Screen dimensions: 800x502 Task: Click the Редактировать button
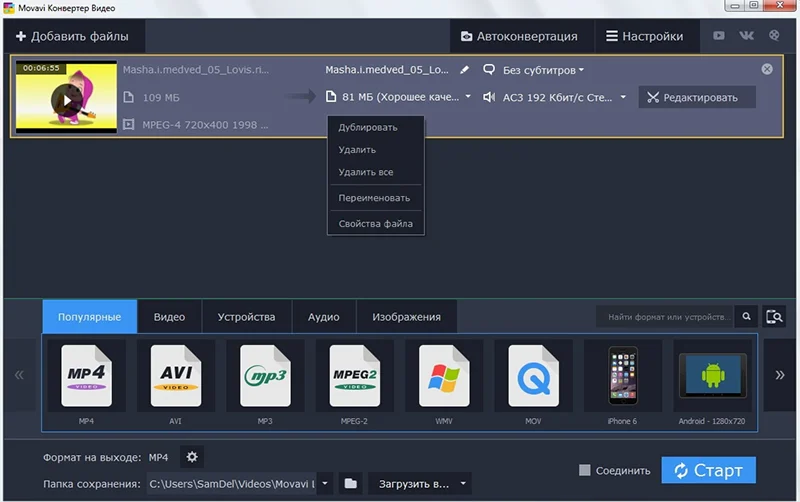[x=697, y=97]
